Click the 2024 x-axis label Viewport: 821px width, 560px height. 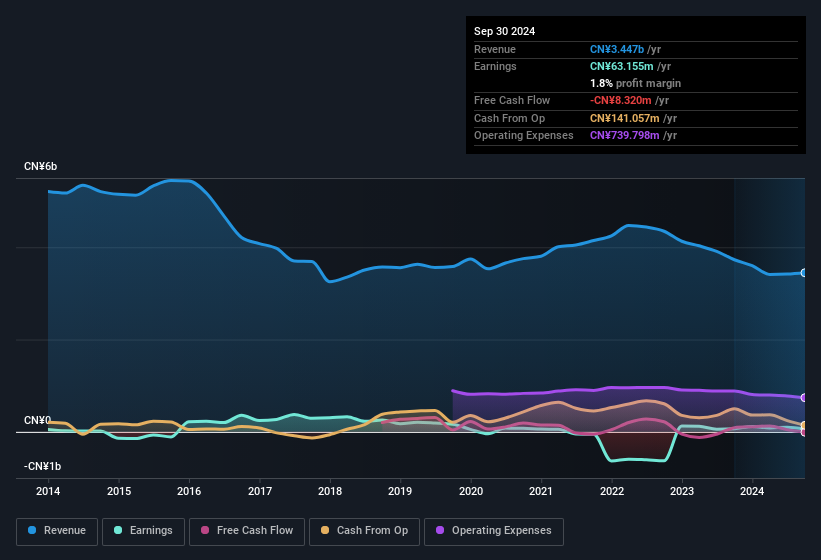(752, 491)
